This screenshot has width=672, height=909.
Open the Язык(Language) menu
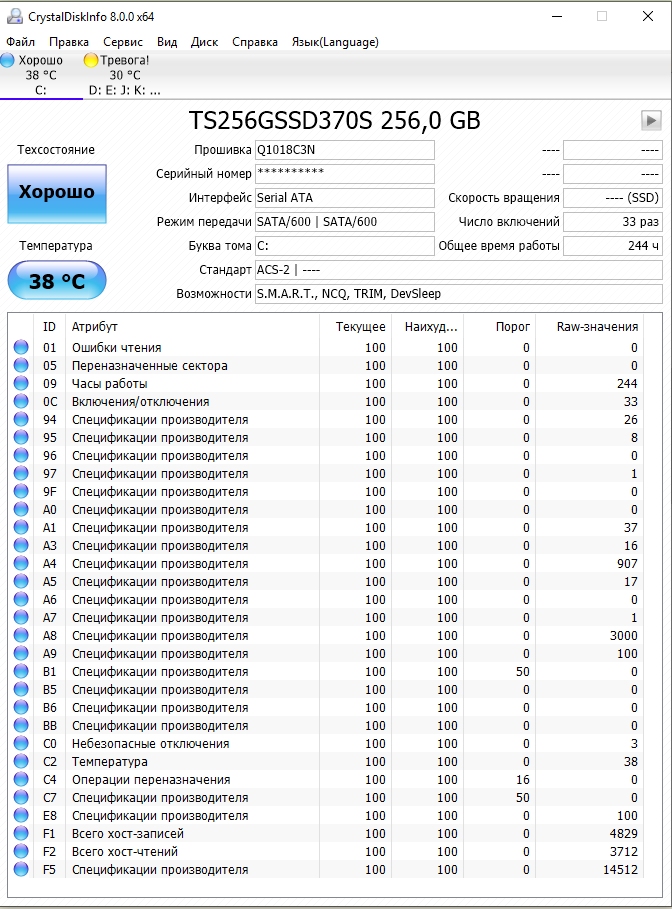click(335, 42)
